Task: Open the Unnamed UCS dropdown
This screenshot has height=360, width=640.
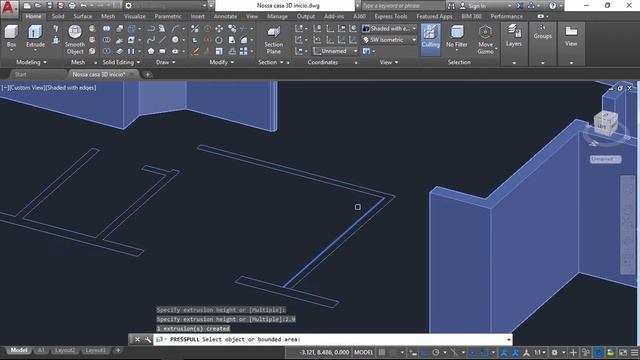Action: 336,51
